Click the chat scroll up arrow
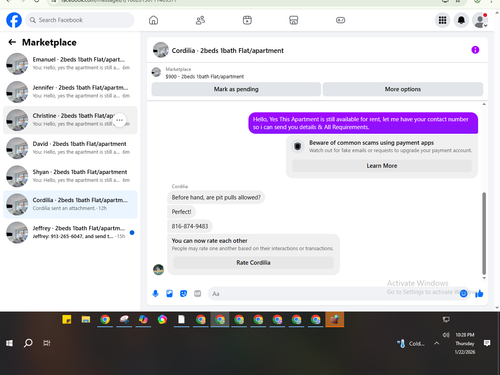The height and width of the screenshot is (375, 500). tap(484, 104)
